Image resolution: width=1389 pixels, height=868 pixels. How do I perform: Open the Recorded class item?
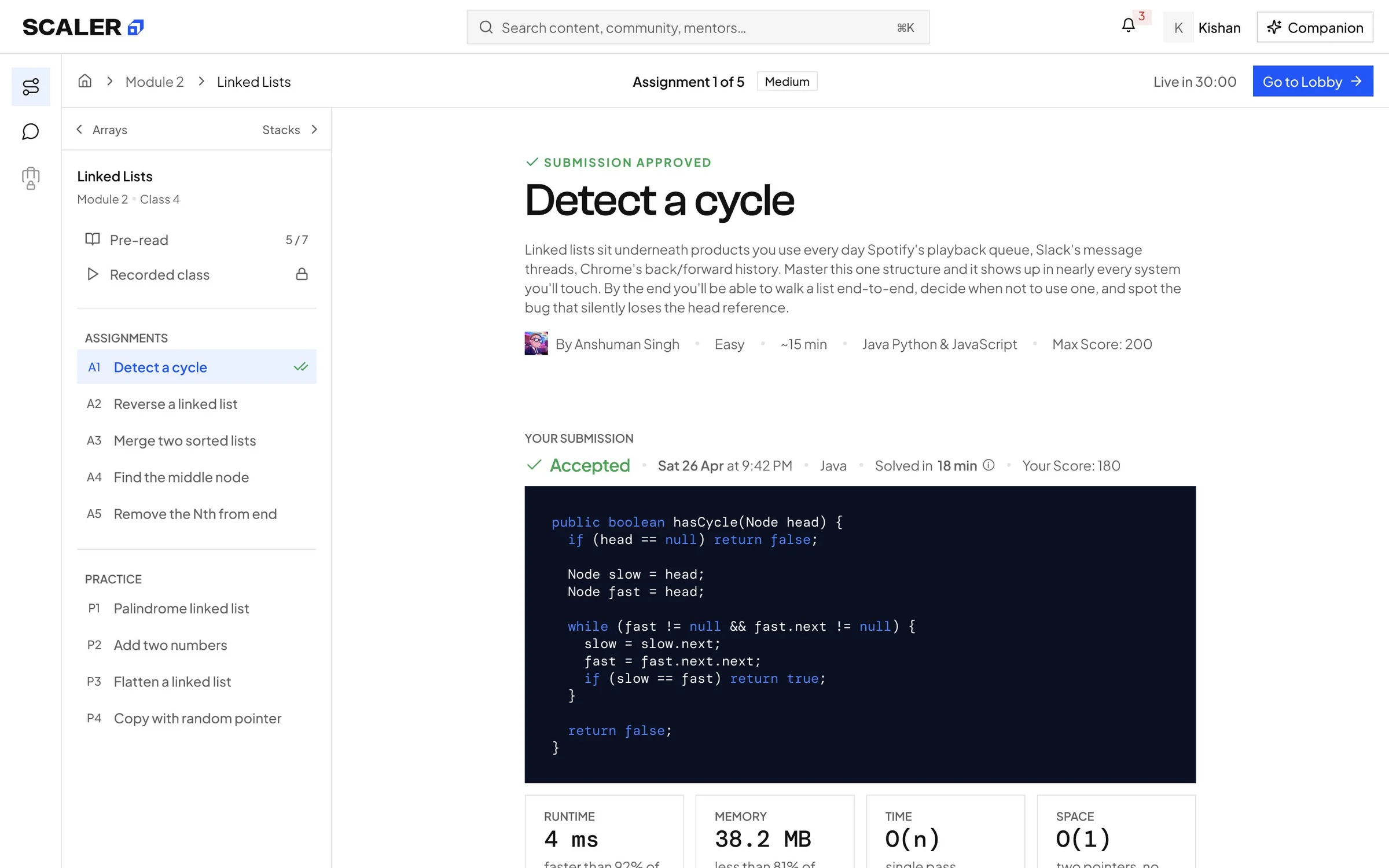(x=197, y=274)
